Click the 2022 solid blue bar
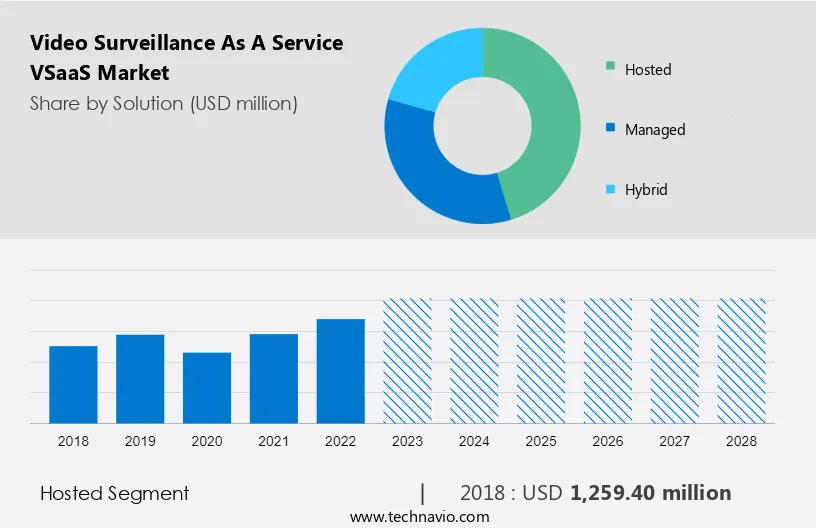The width and height of the screenshot is (816, 528). pos(341,370)
